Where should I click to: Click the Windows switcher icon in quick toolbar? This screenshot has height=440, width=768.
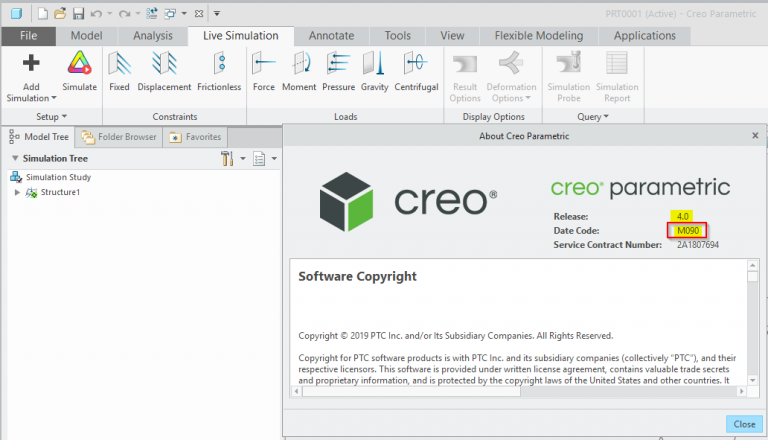click(170, 14)
